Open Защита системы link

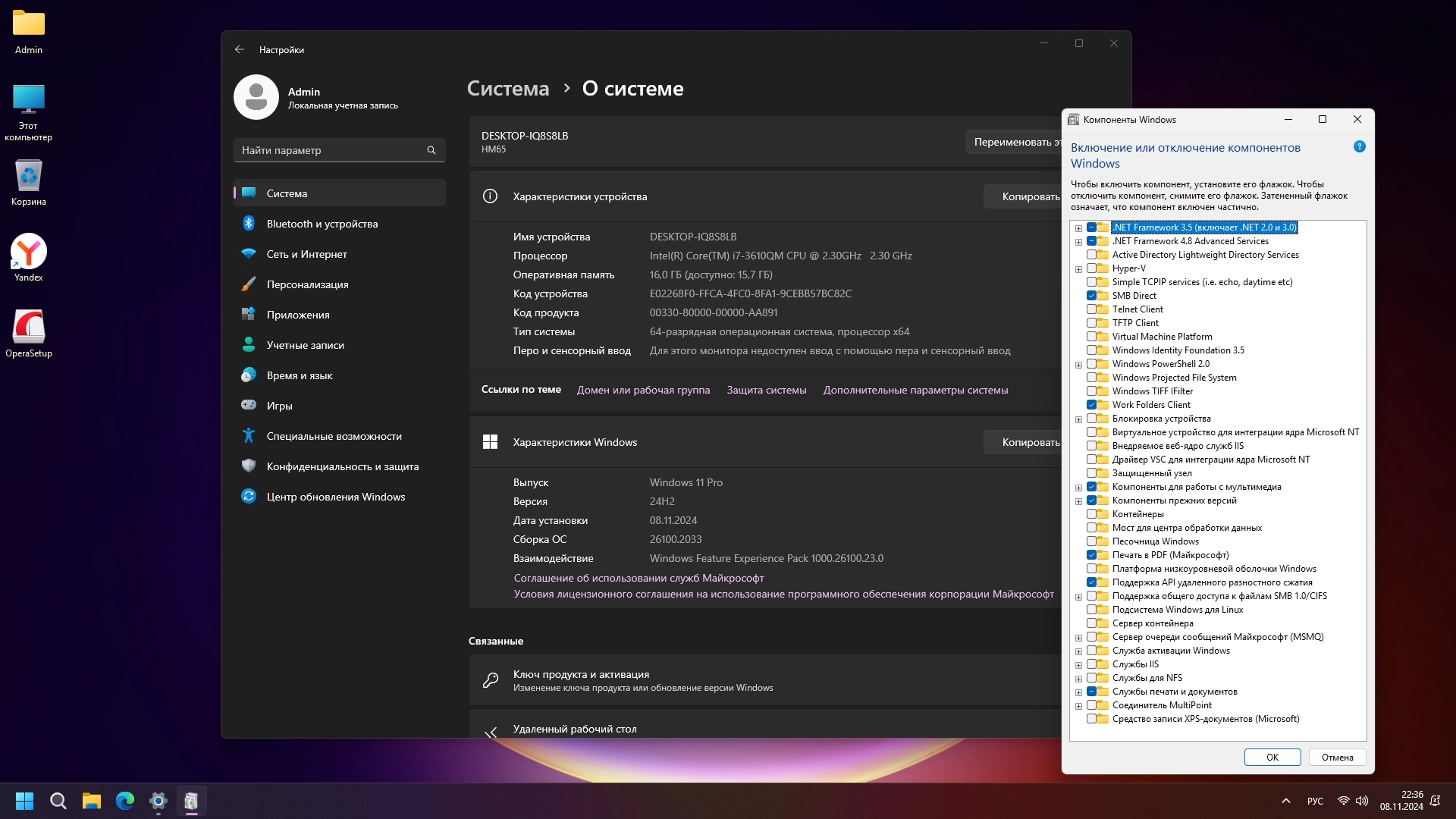766,390
